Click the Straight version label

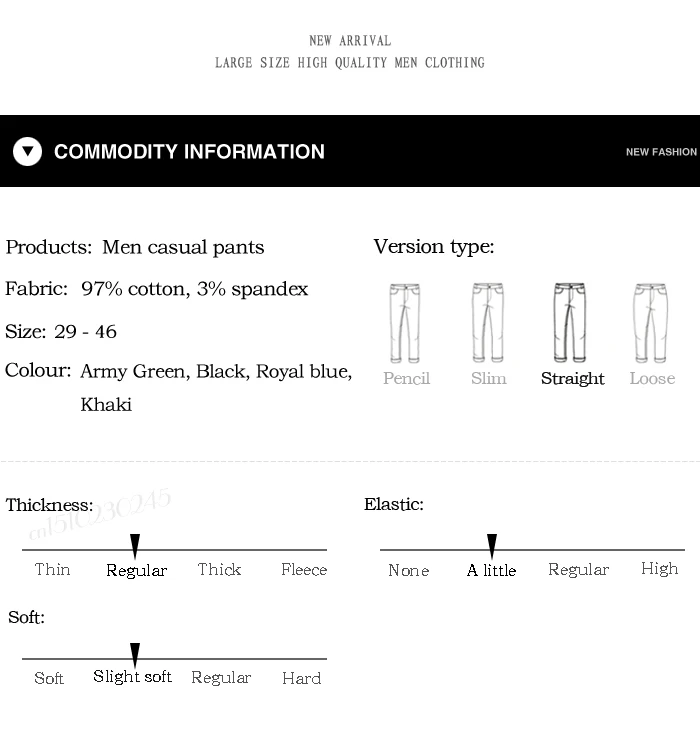click(x=573, y=379)
